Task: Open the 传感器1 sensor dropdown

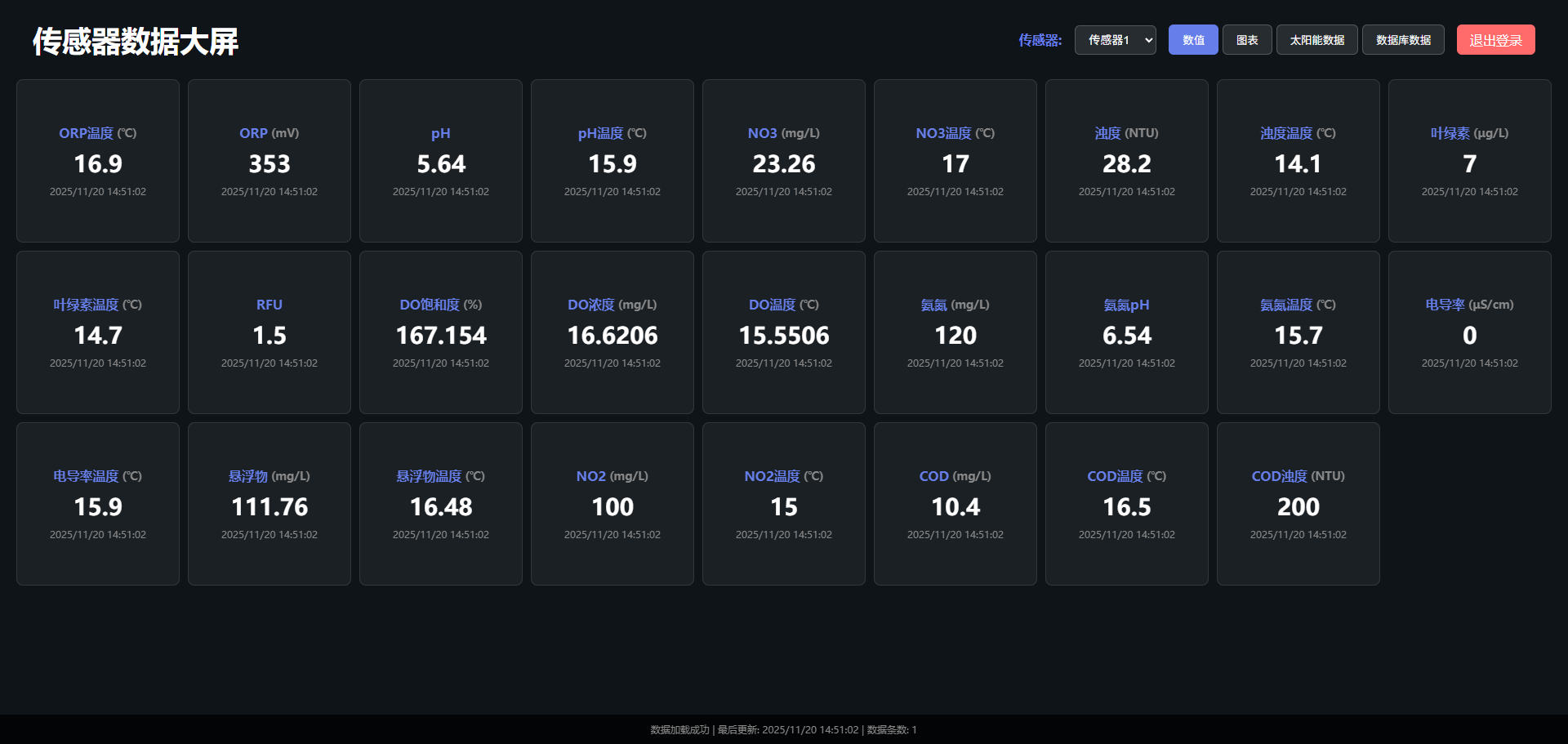Action: click(x=1115, y=40)
